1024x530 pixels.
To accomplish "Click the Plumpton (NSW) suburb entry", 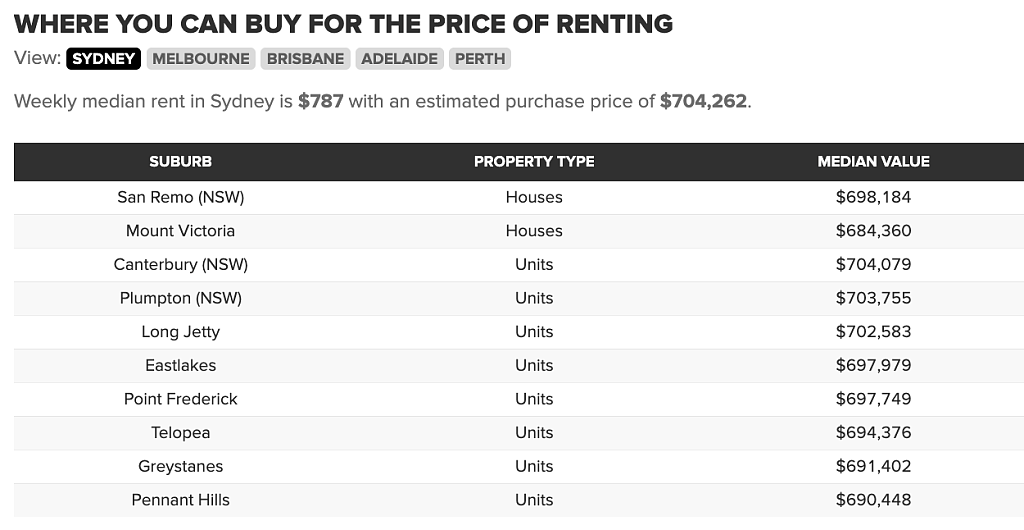I will tap(181, 298).
